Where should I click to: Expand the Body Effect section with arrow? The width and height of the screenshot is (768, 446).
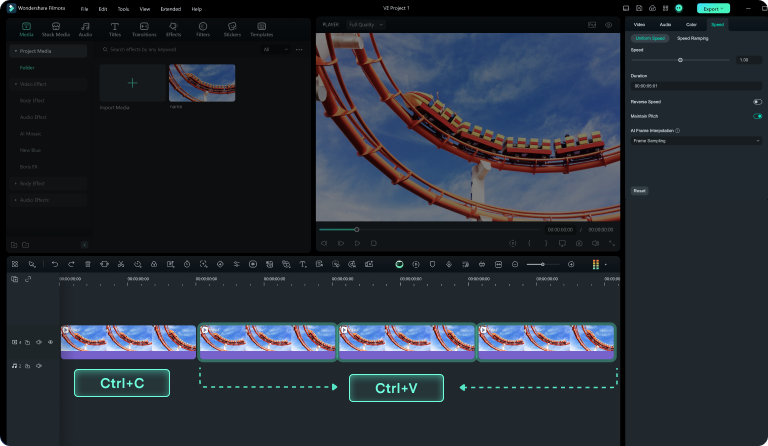point(16,184)
